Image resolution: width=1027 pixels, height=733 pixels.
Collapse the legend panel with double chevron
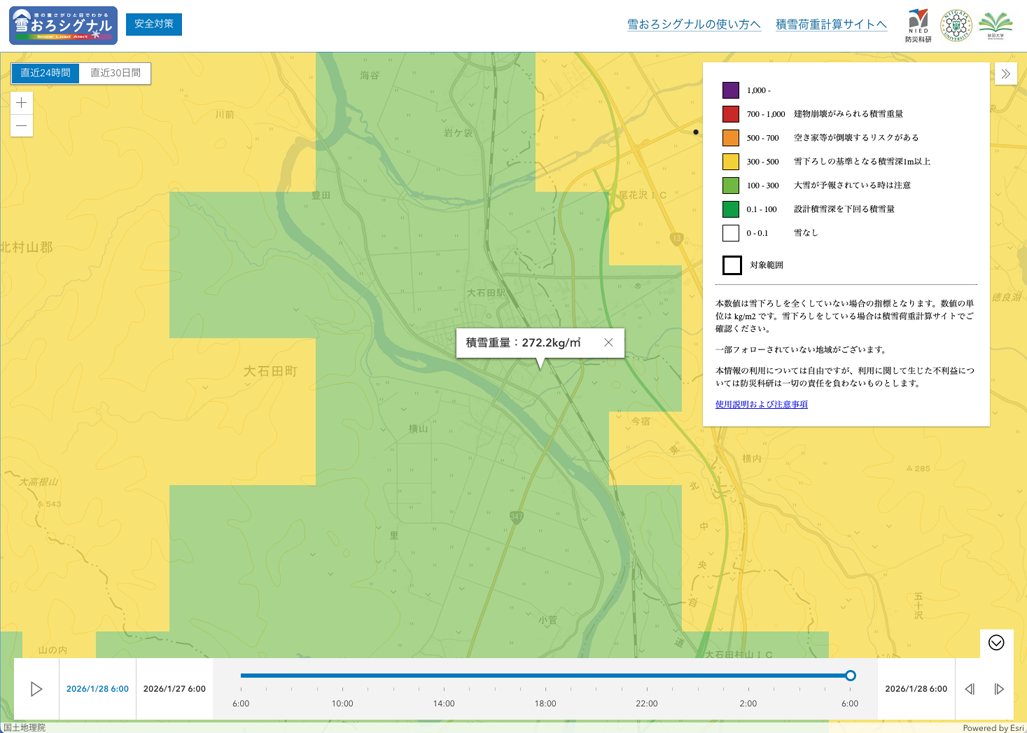pyautogui.click(x=1006, y=74)
